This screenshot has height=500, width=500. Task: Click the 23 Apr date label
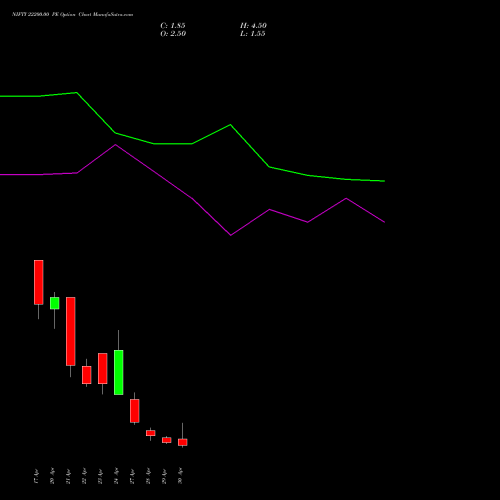[100, 476]
